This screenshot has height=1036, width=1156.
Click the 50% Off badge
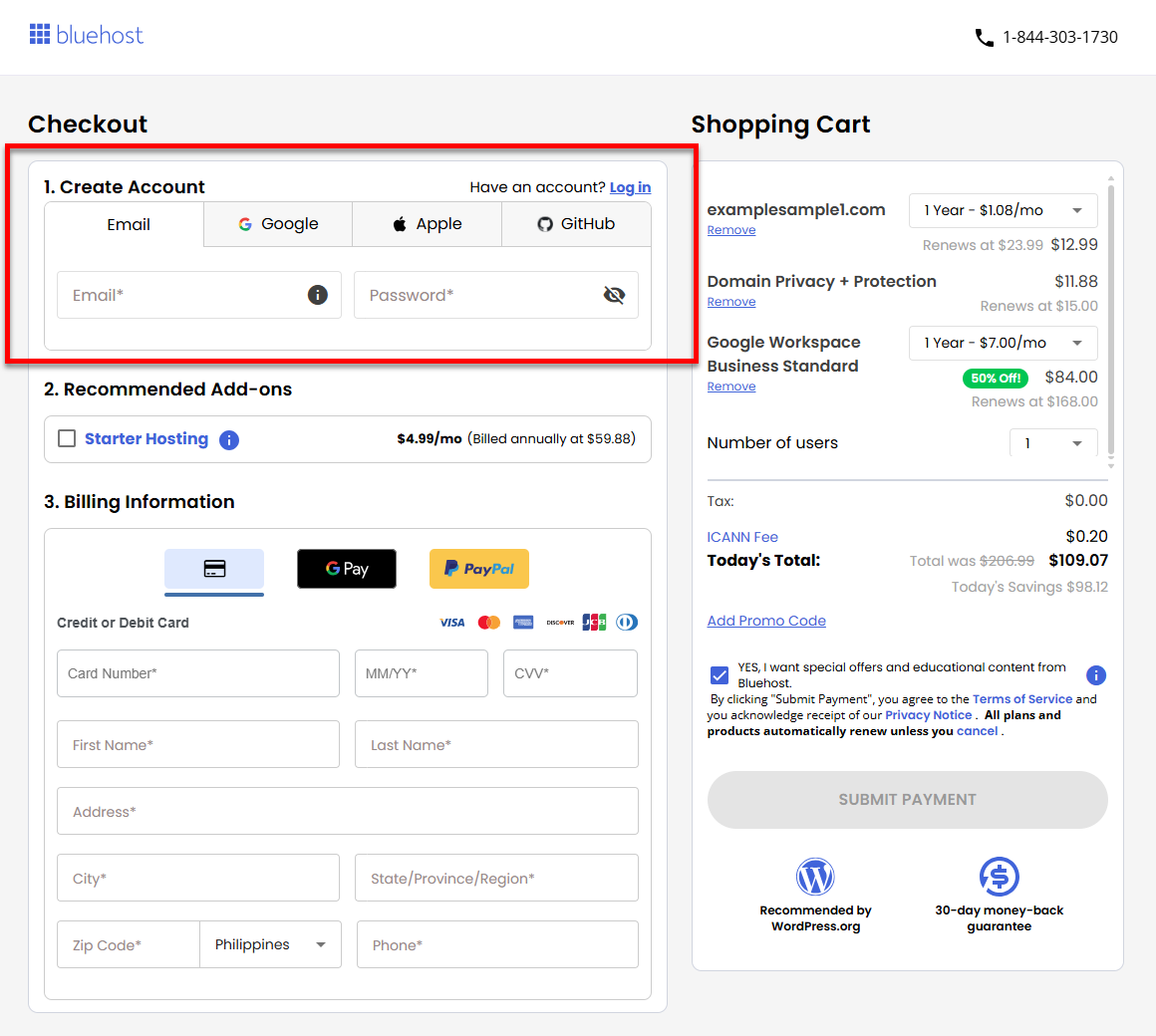[996, 378]
